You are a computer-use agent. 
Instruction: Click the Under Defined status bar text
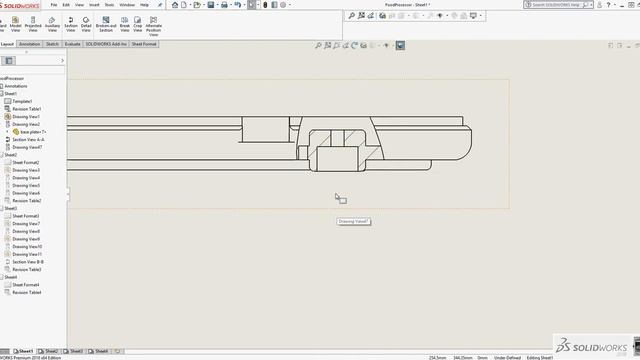507,358
